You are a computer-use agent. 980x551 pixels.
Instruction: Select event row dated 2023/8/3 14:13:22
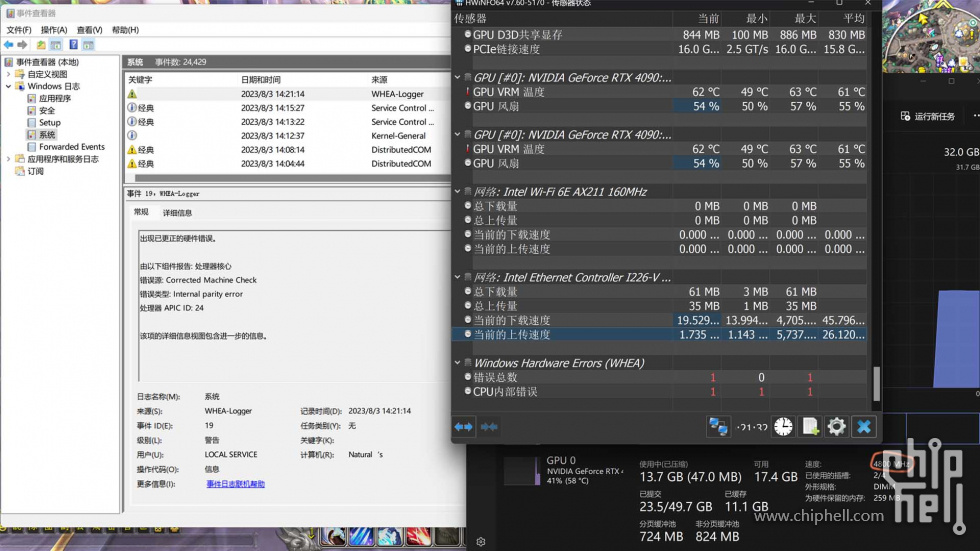click(x=288, y=122)
